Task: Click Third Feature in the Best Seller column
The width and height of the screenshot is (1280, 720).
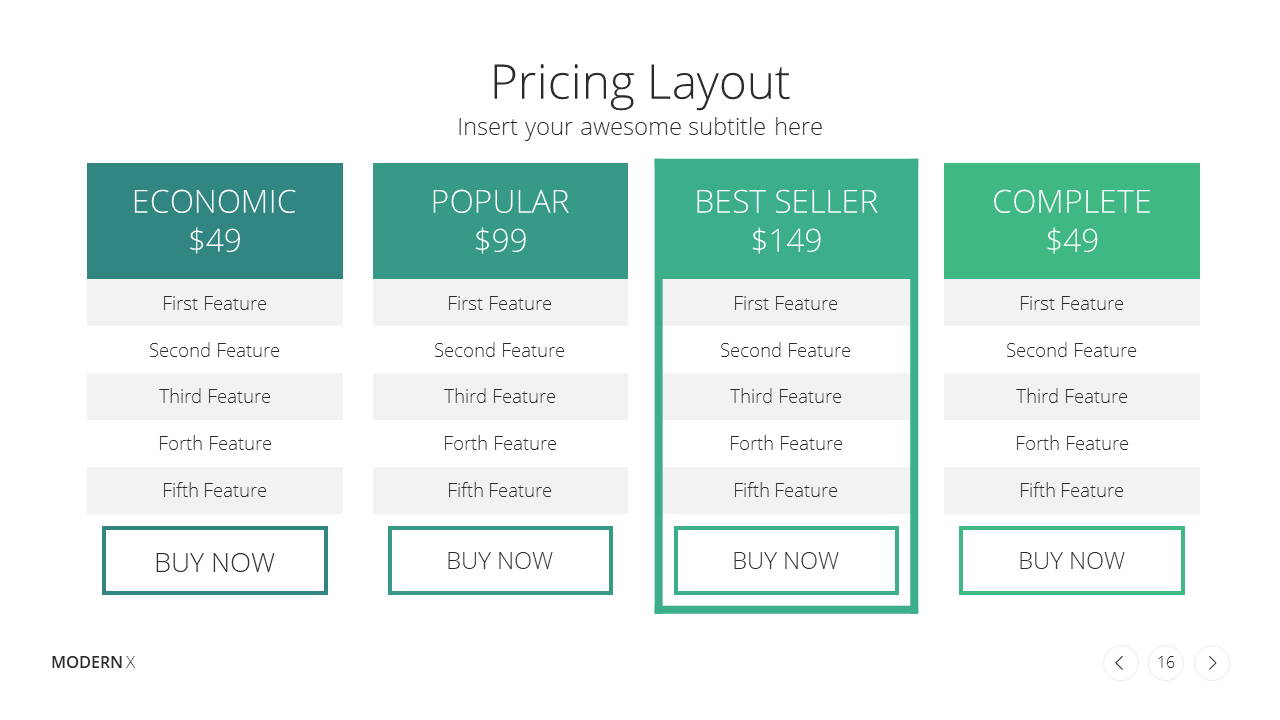Action: coord(786,396)
